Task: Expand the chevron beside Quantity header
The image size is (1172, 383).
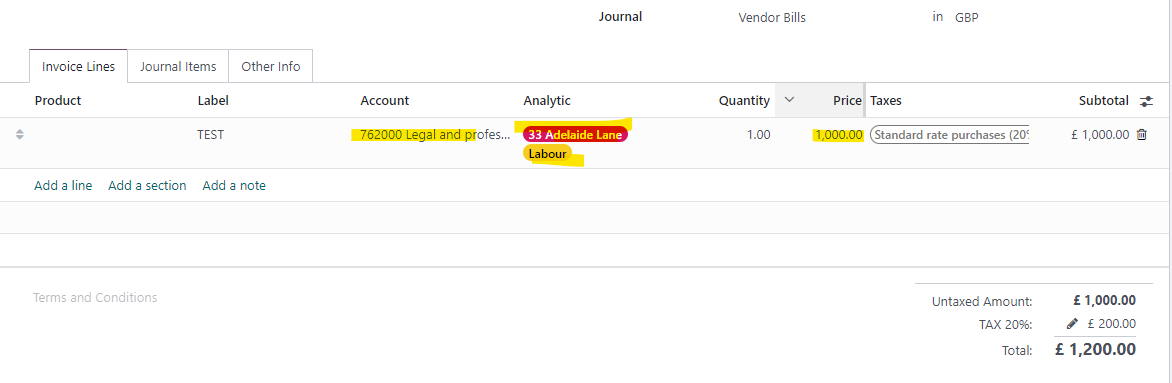Action: click(789, 100)
